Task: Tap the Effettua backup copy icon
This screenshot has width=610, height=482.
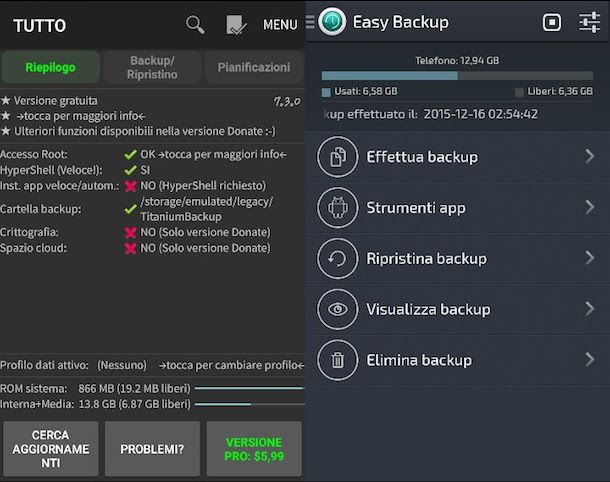Action: (x=338, y=157)
